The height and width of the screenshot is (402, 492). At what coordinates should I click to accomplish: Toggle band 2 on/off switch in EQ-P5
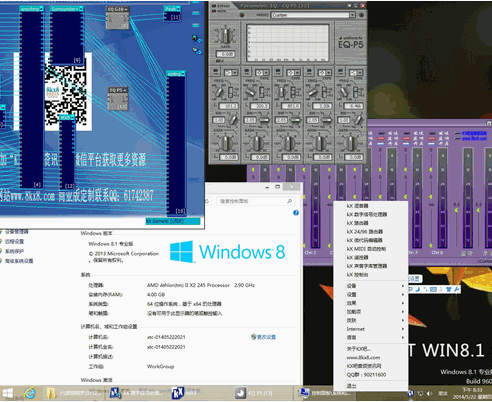pos(247,72)
